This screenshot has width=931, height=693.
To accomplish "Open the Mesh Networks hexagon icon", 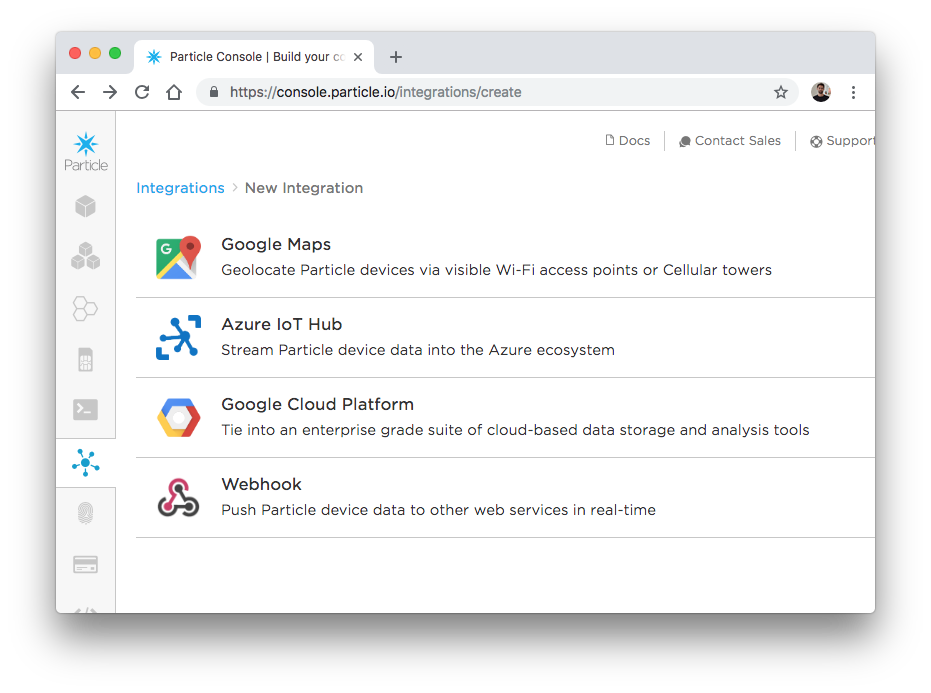I will (x=86, y=308).
